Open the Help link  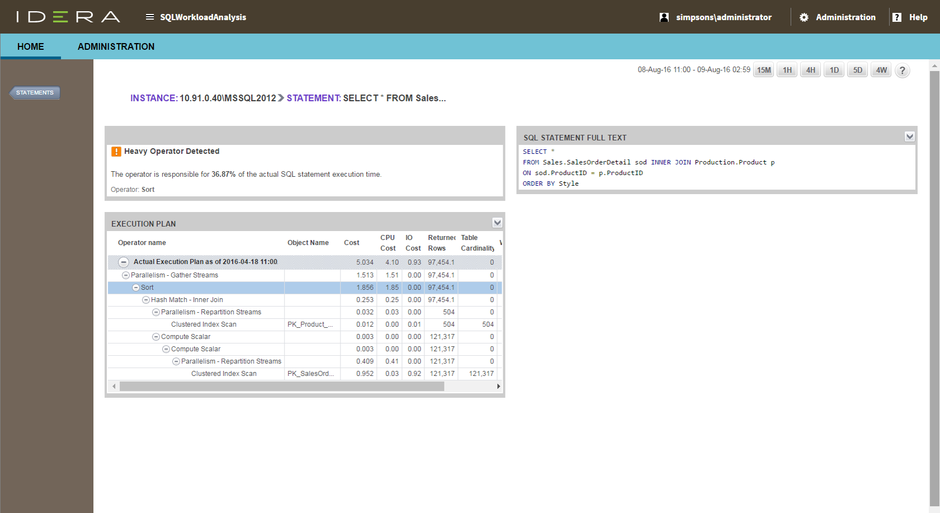pyautogui.click(x=918, y=17)
